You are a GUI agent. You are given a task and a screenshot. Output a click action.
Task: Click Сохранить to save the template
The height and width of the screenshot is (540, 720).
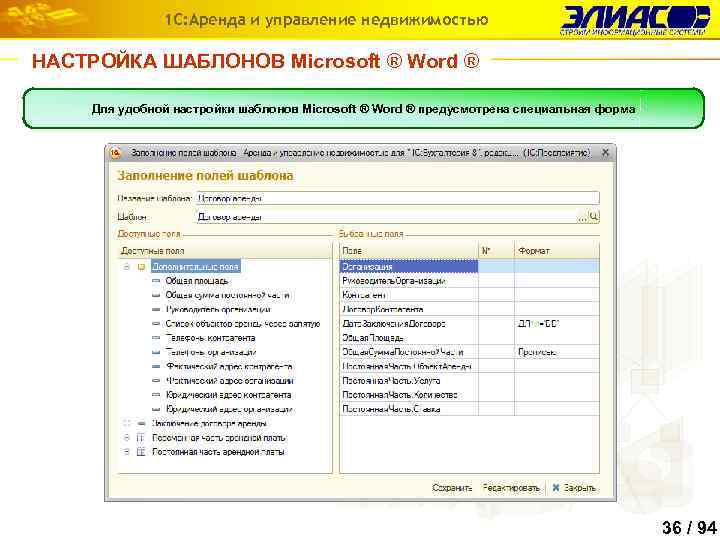(x=452, y=488)
